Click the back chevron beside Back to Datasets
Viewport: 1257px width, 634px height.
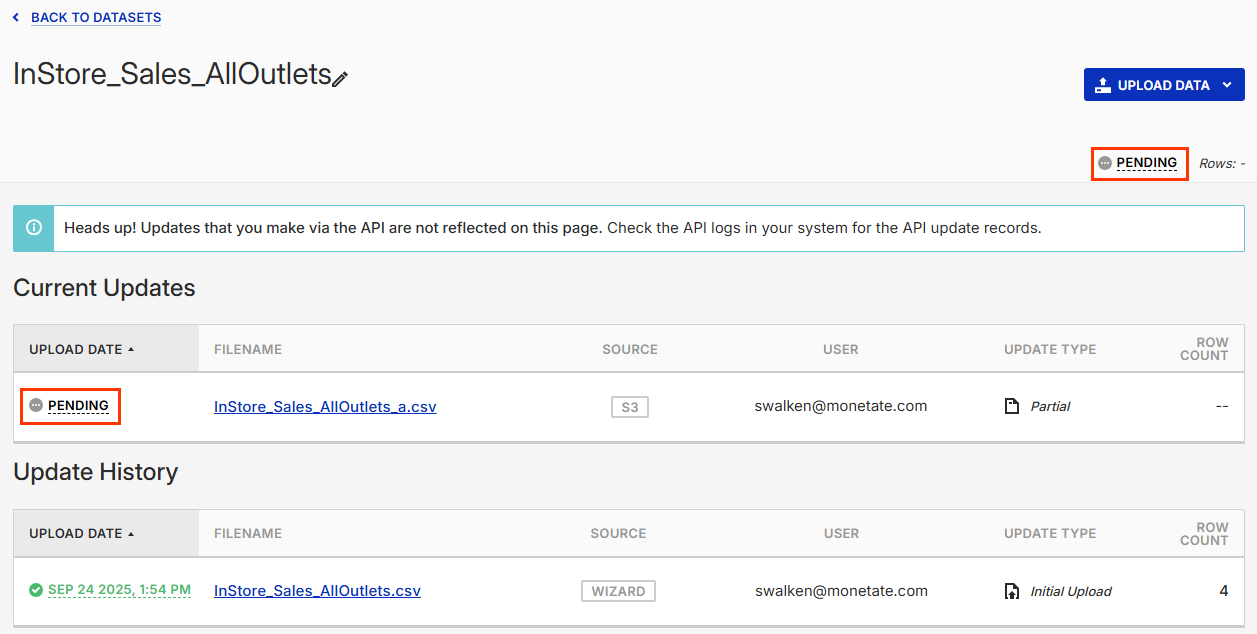point(15,17)
